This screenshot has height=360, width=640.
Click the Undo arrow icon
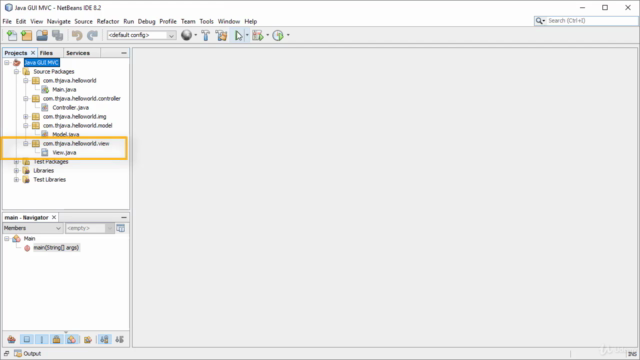[x=77, y=36]
